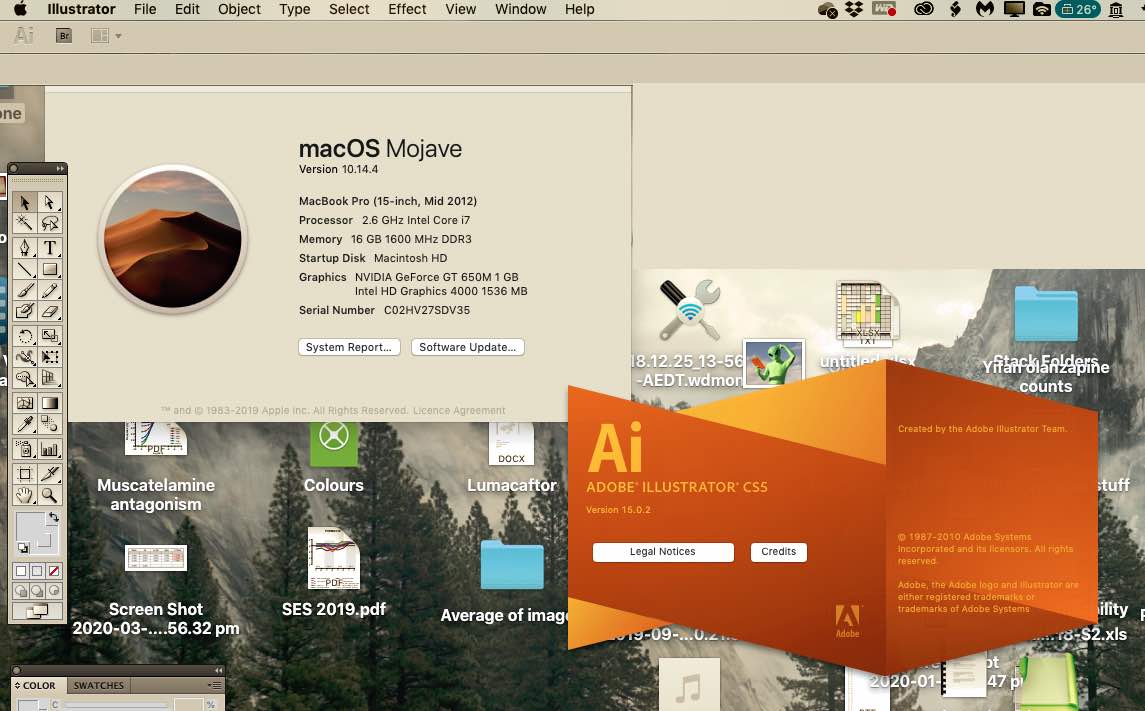Reset to default fill and stroke
The image size is (1145, 711).
coord(23,547)
